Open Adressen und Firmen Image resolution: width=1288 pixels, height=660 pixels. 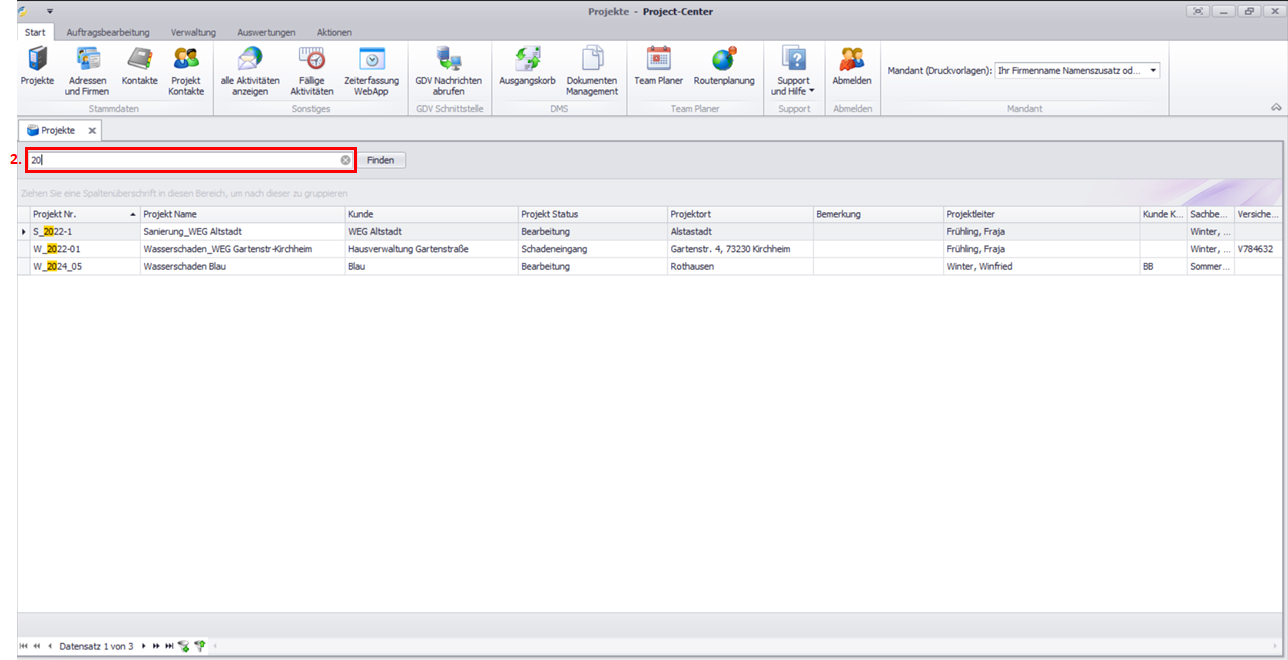pos(88,70)
